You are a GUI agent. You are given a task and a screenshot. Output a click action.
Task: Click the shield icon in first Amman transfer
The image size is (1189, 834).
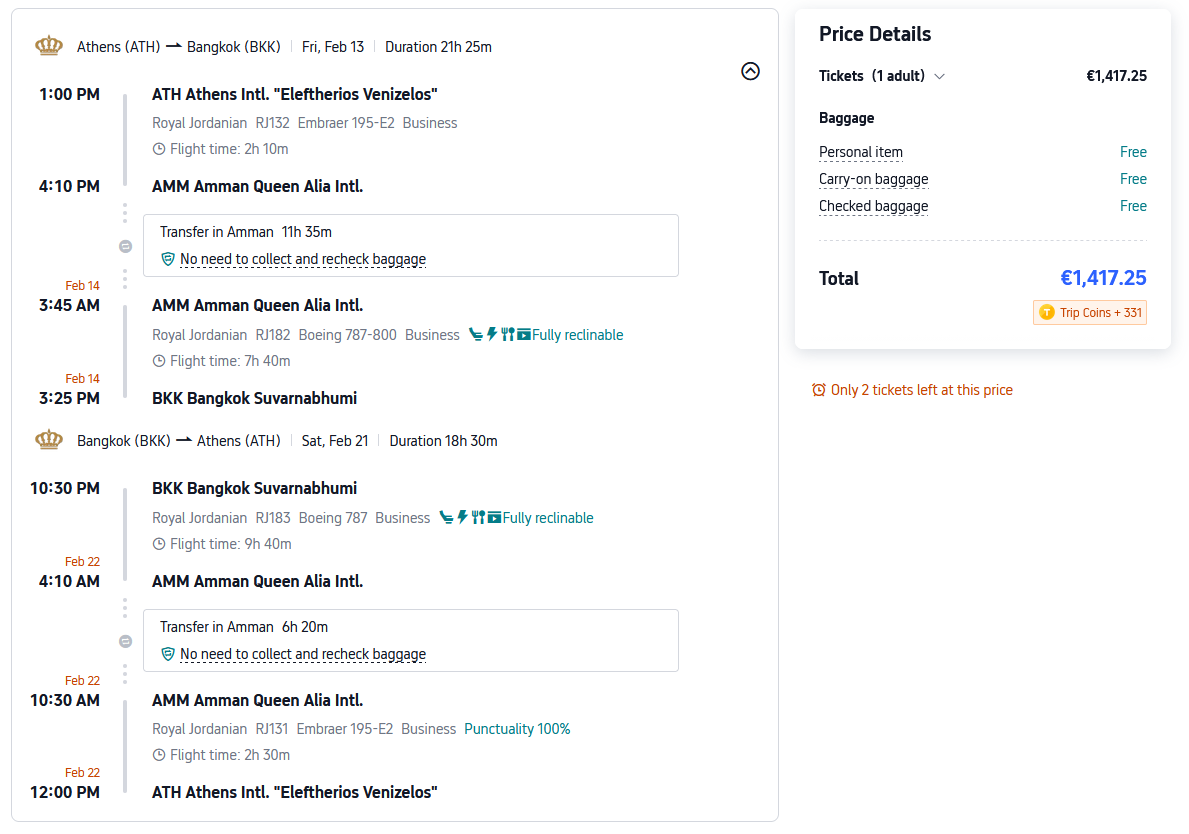(x=168, y=259)
